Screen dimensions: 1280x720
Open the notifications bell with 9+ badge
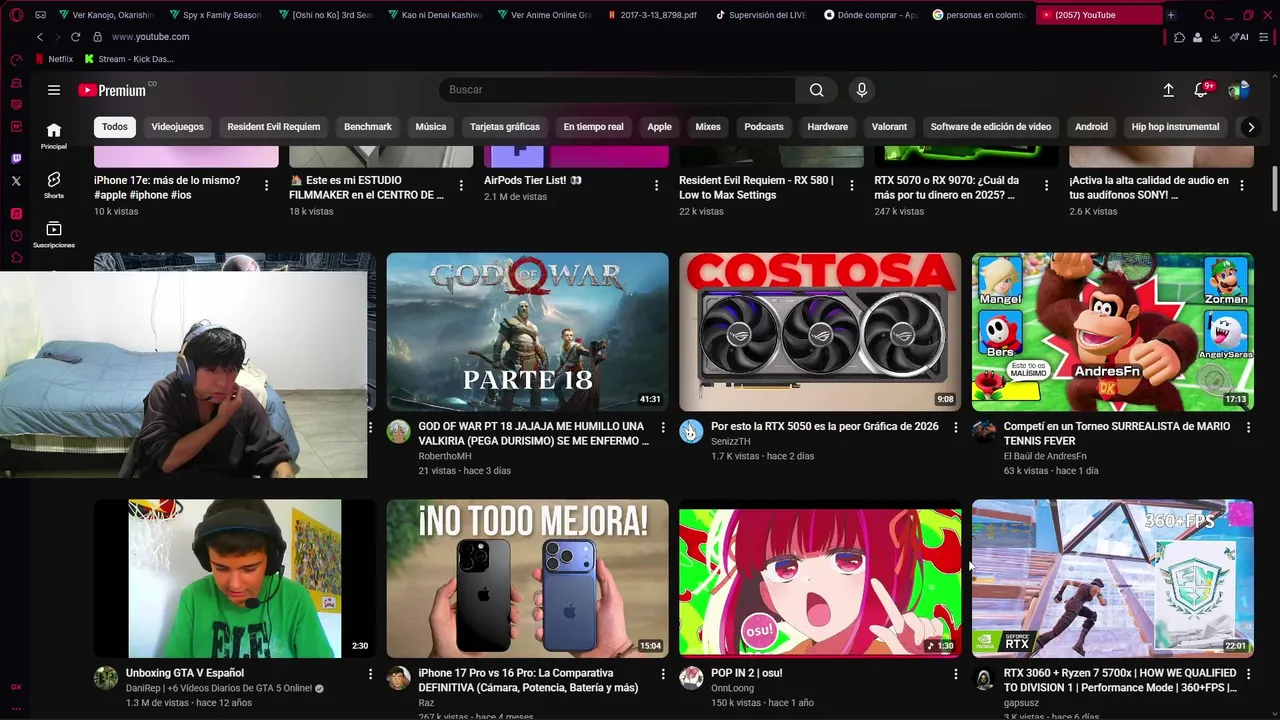click(1202, 90)
